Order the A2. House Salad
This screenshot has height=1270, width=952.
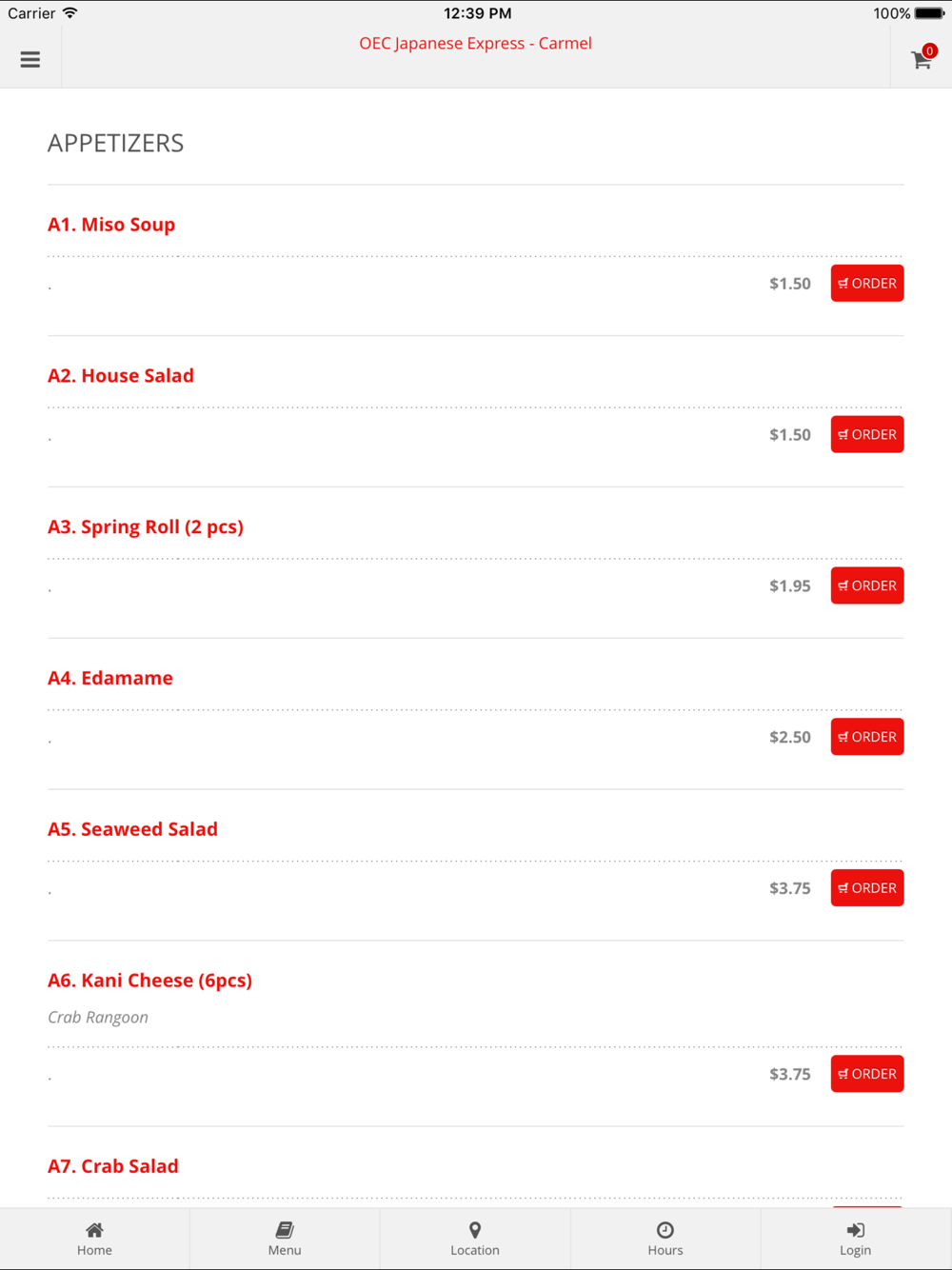pos(867,434)
